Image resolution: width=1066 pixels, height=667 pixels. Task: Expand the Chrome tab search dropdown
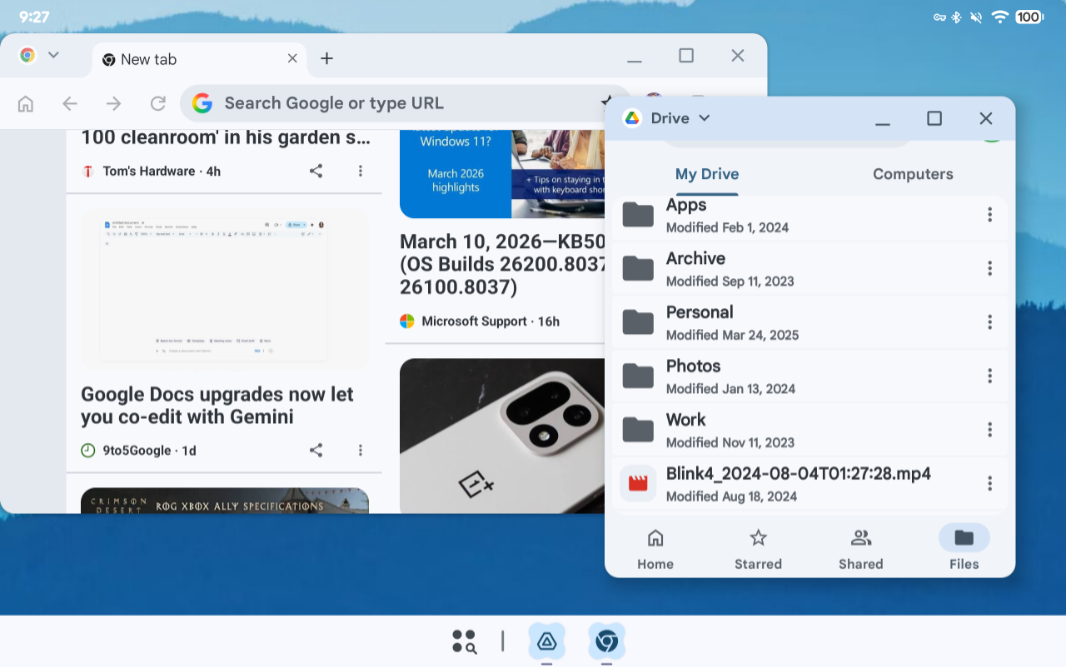(53, 55)
